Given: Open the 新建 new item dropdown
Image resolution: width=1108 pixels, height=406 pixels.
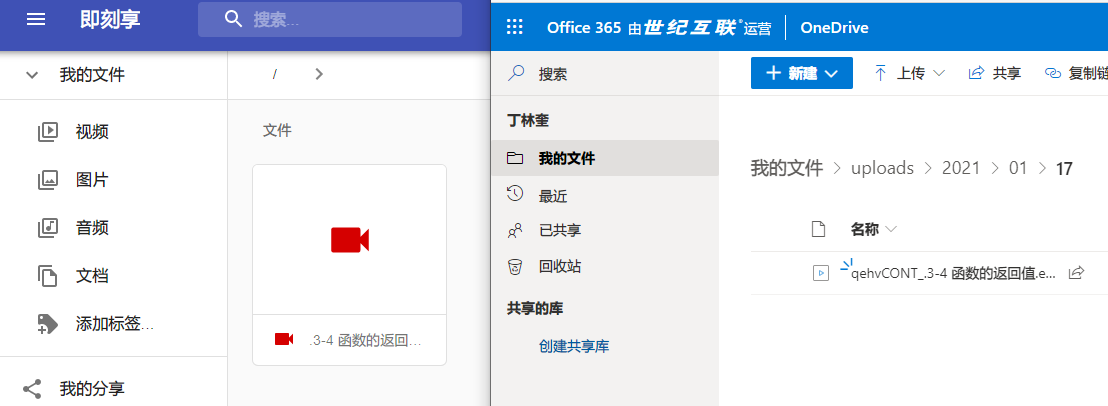Looking at the screenshot, I should tap(801, 73).
